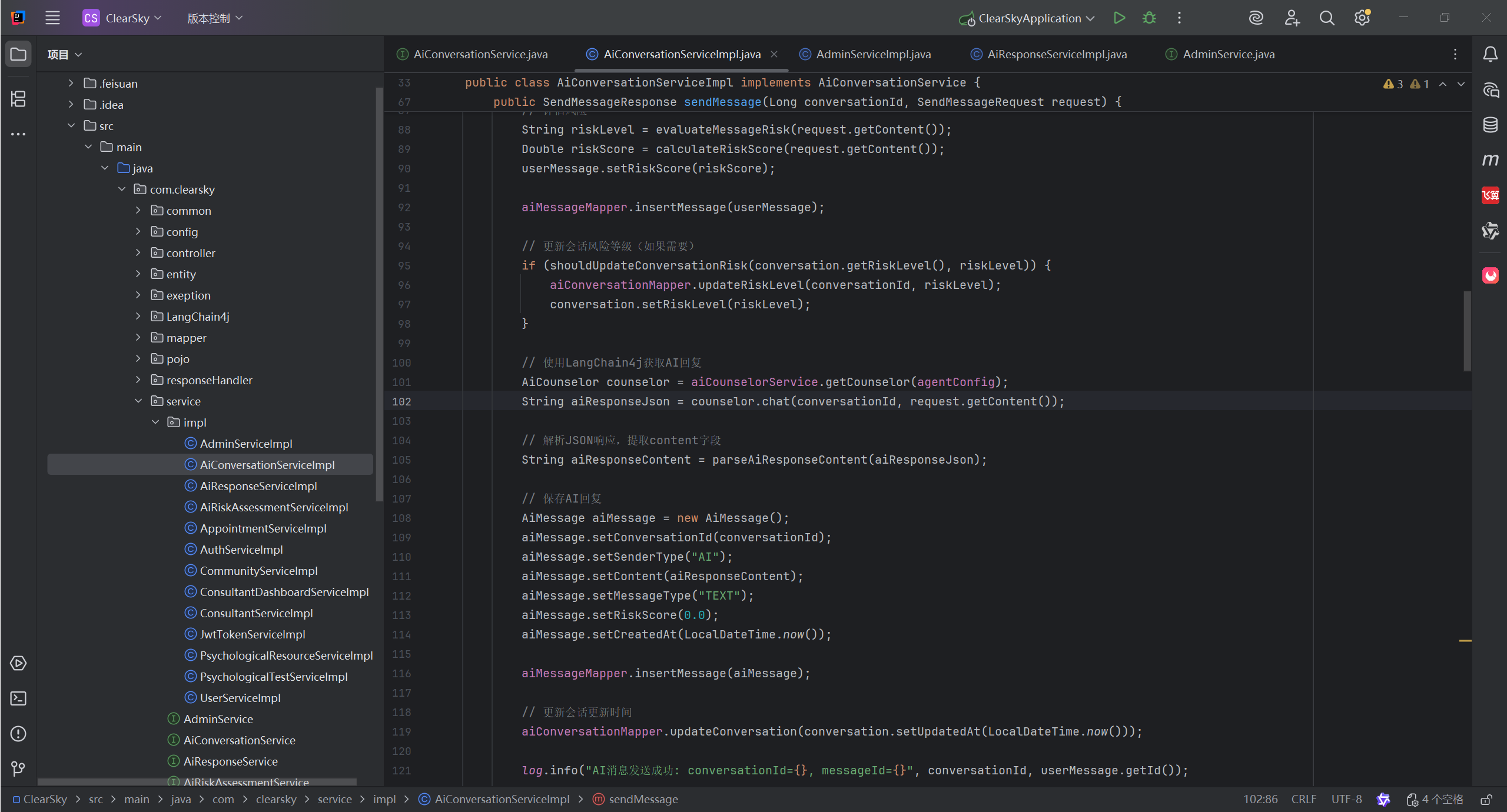Open the Database tool window
The height and width of the screenshot is (812, 1507).
point(1490,125)
